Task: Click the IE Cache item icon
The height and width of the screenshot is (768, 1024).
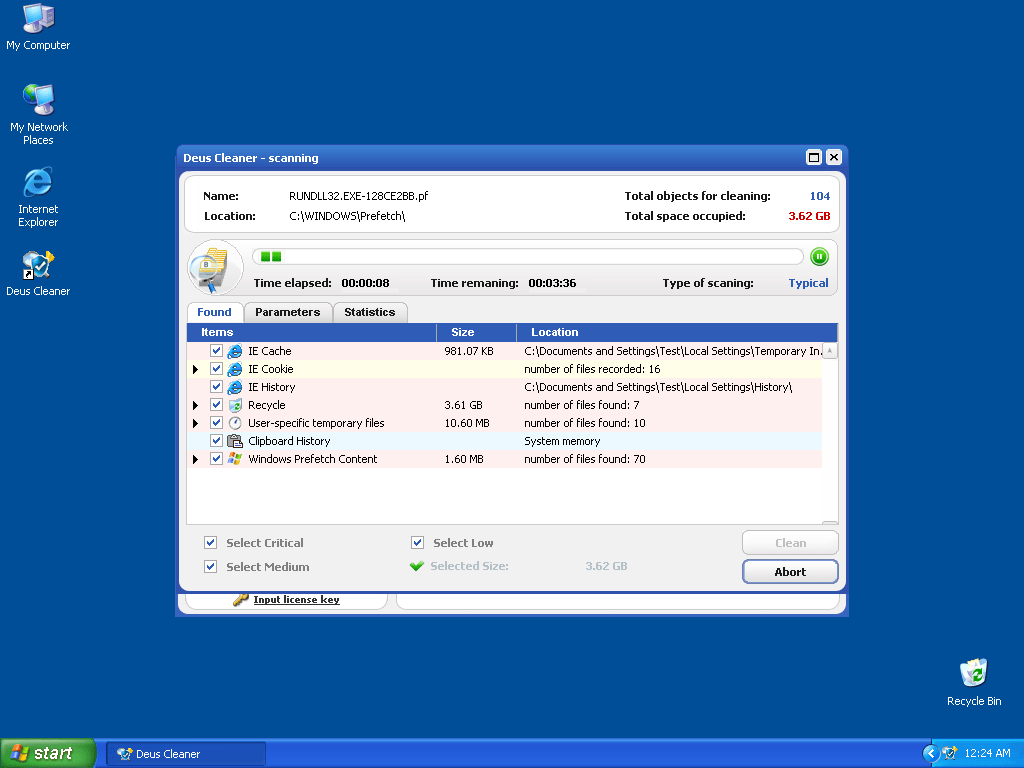Action: (x=235, y=351)
